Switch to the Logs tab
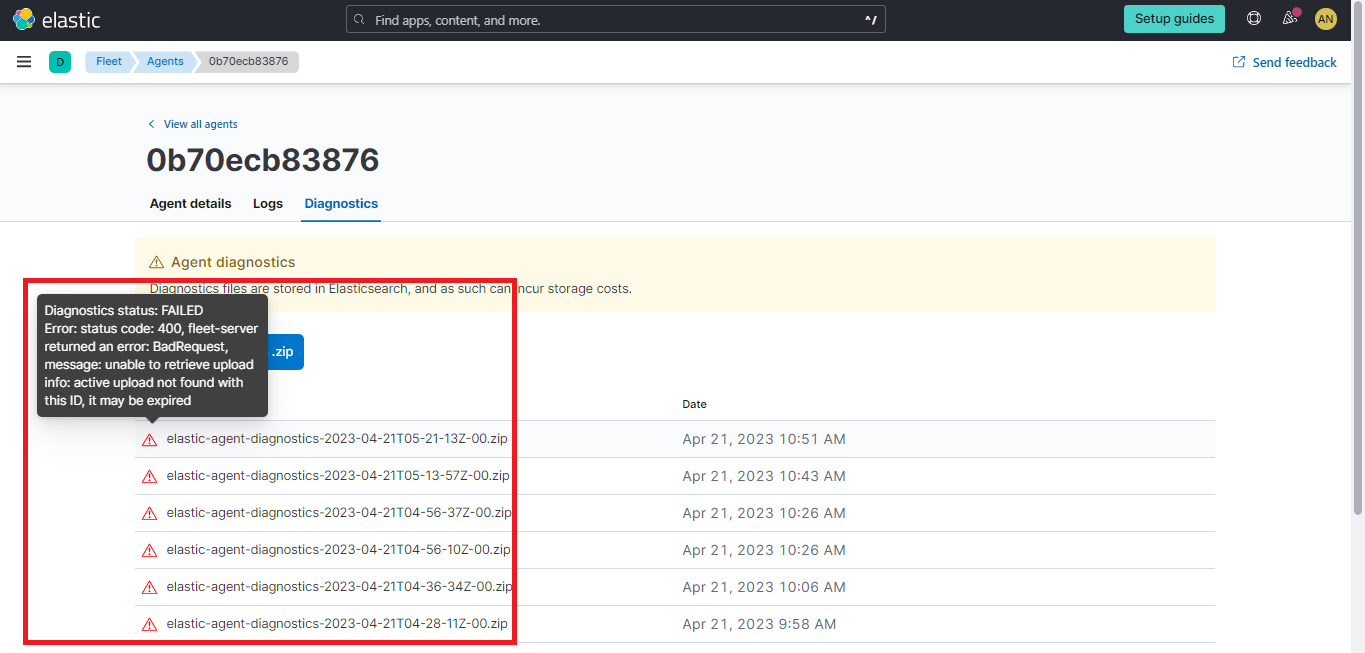Screen dimensions: 1365x653 coord(267,203)
